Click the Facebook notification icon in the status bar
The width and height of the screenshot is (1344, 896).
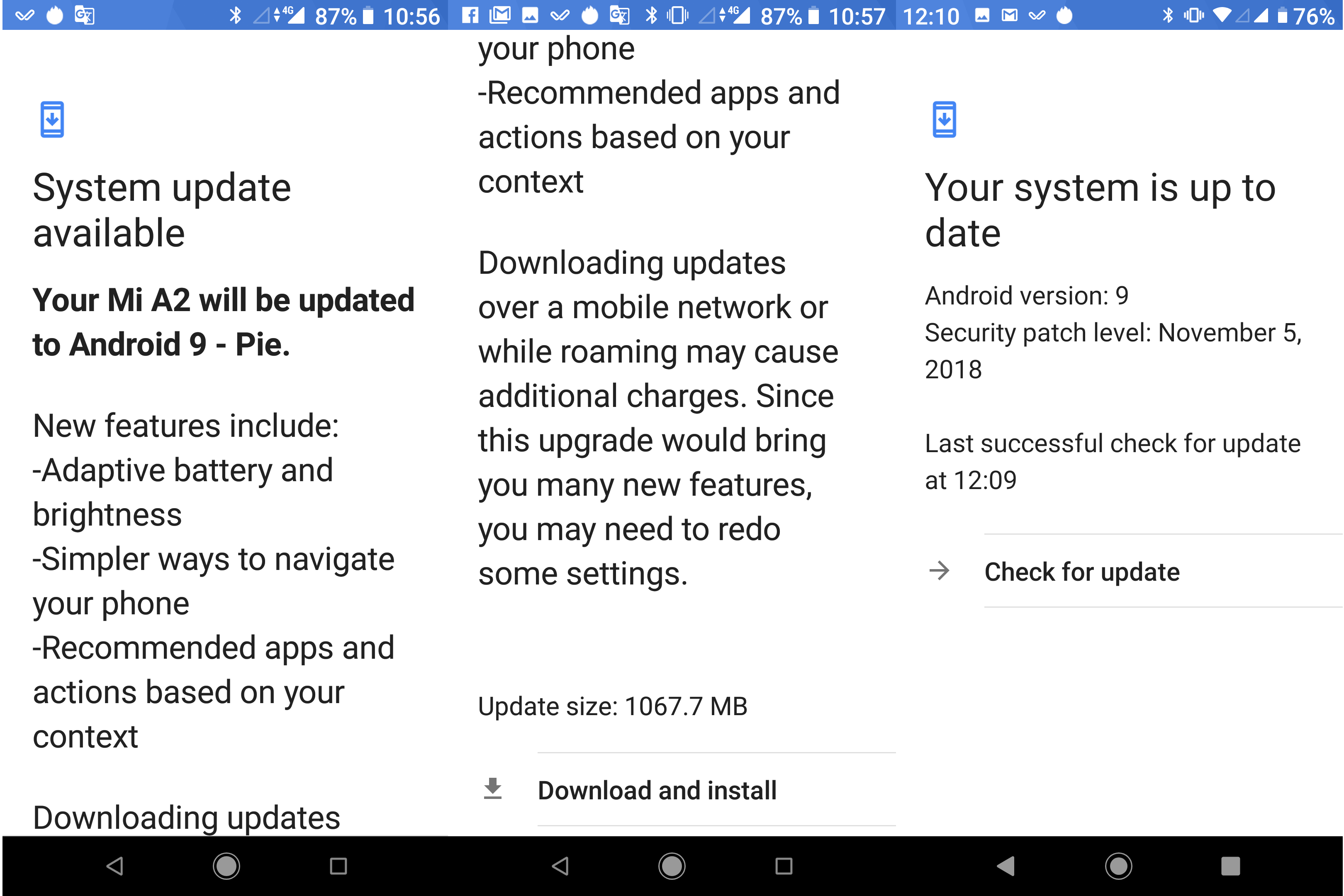tap(470, 15)
